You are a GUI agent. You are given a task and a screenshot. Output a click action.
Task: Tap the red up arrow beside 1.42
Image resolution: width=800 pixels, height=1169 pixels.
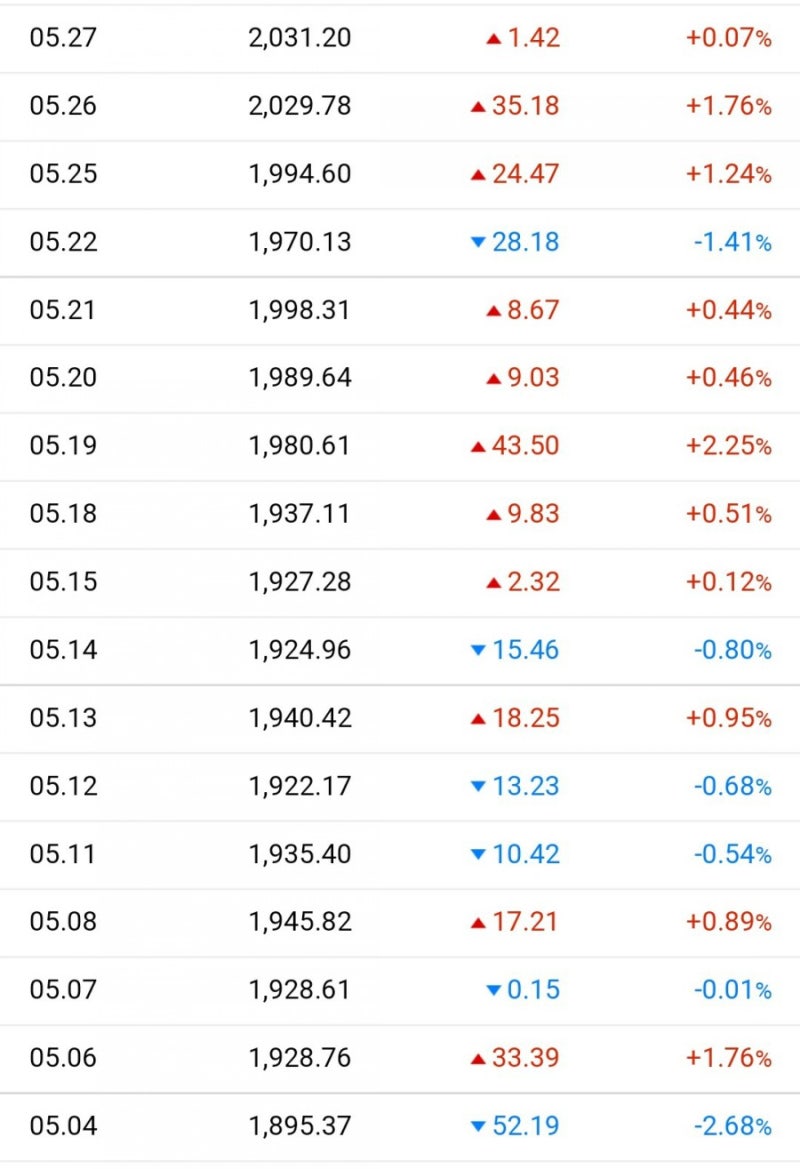pyautogui.click(x=493, y=39)
